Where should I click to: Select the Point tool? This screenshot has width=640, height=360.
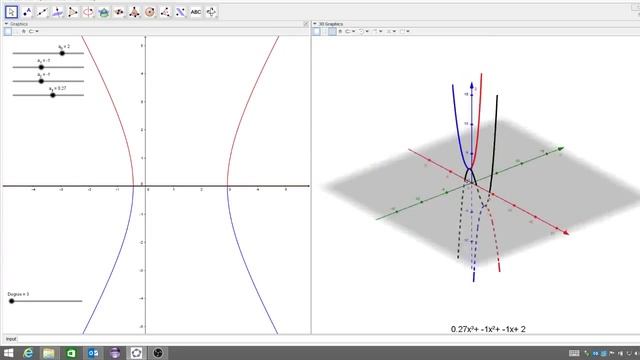point(27,12)
